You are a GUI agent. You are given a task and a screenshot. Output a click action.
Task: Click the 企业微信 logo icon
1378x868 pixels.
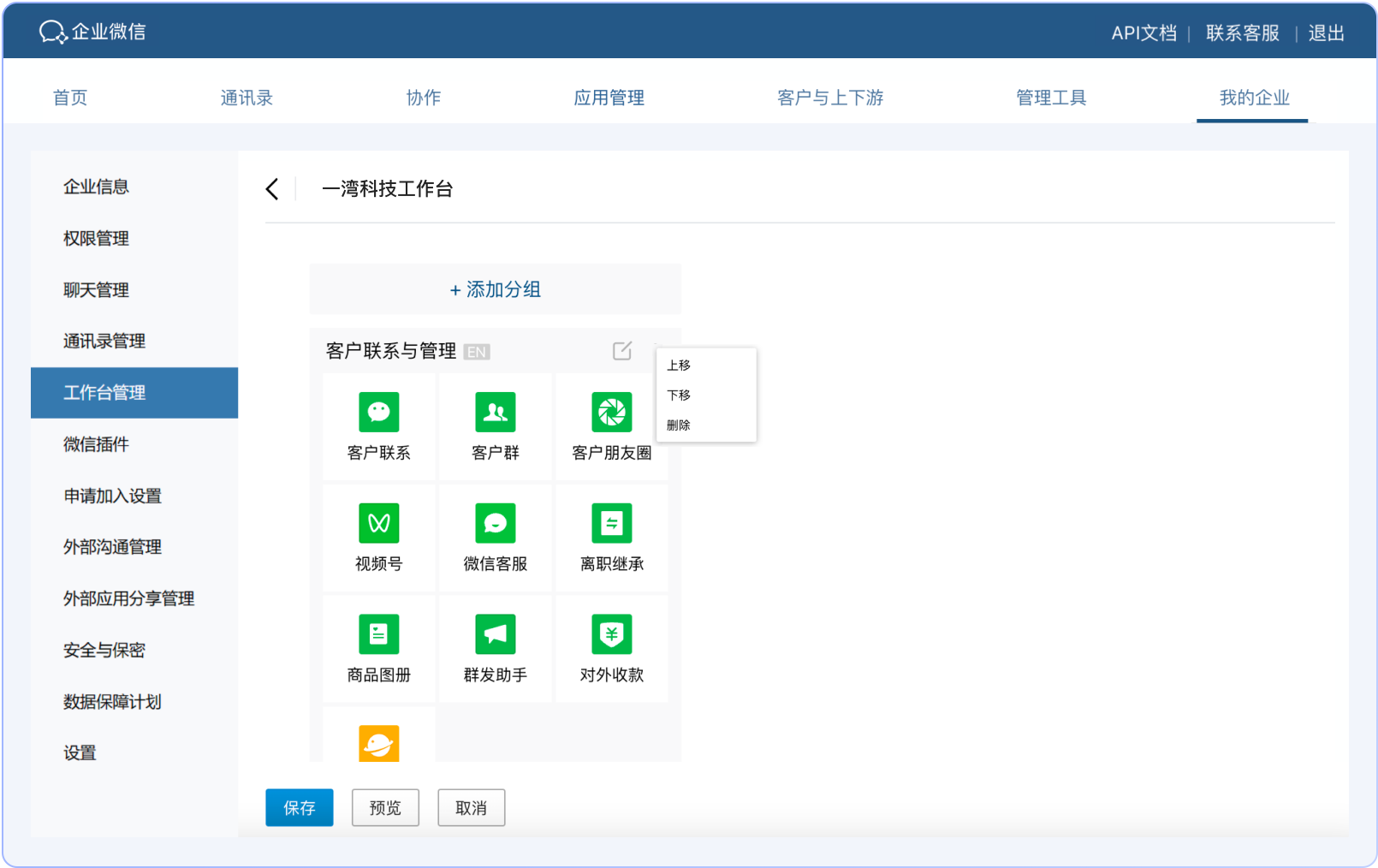point(52,33)
